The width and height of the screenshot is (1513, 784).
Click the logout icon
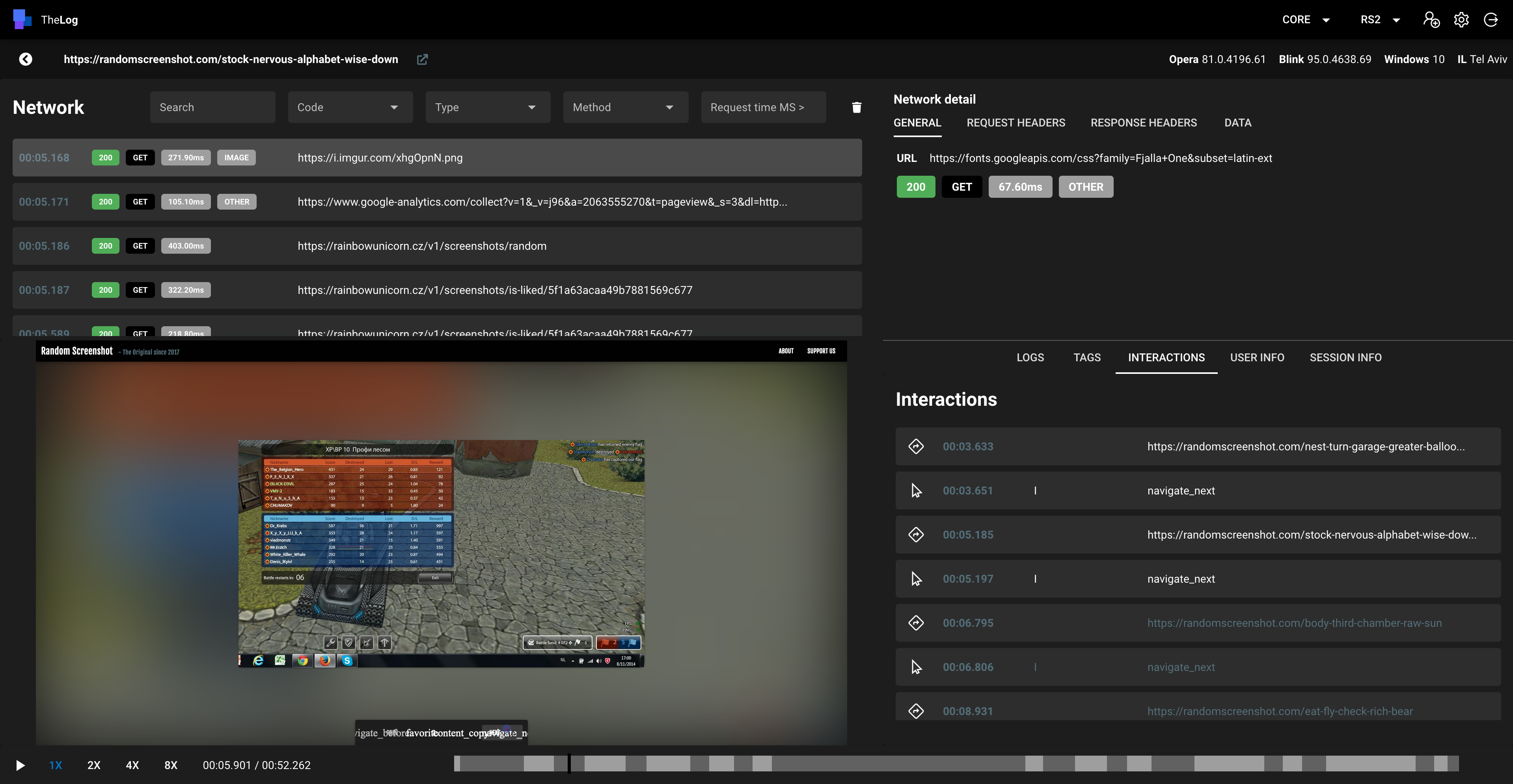pyautogui.click(x=1491, y=20)
